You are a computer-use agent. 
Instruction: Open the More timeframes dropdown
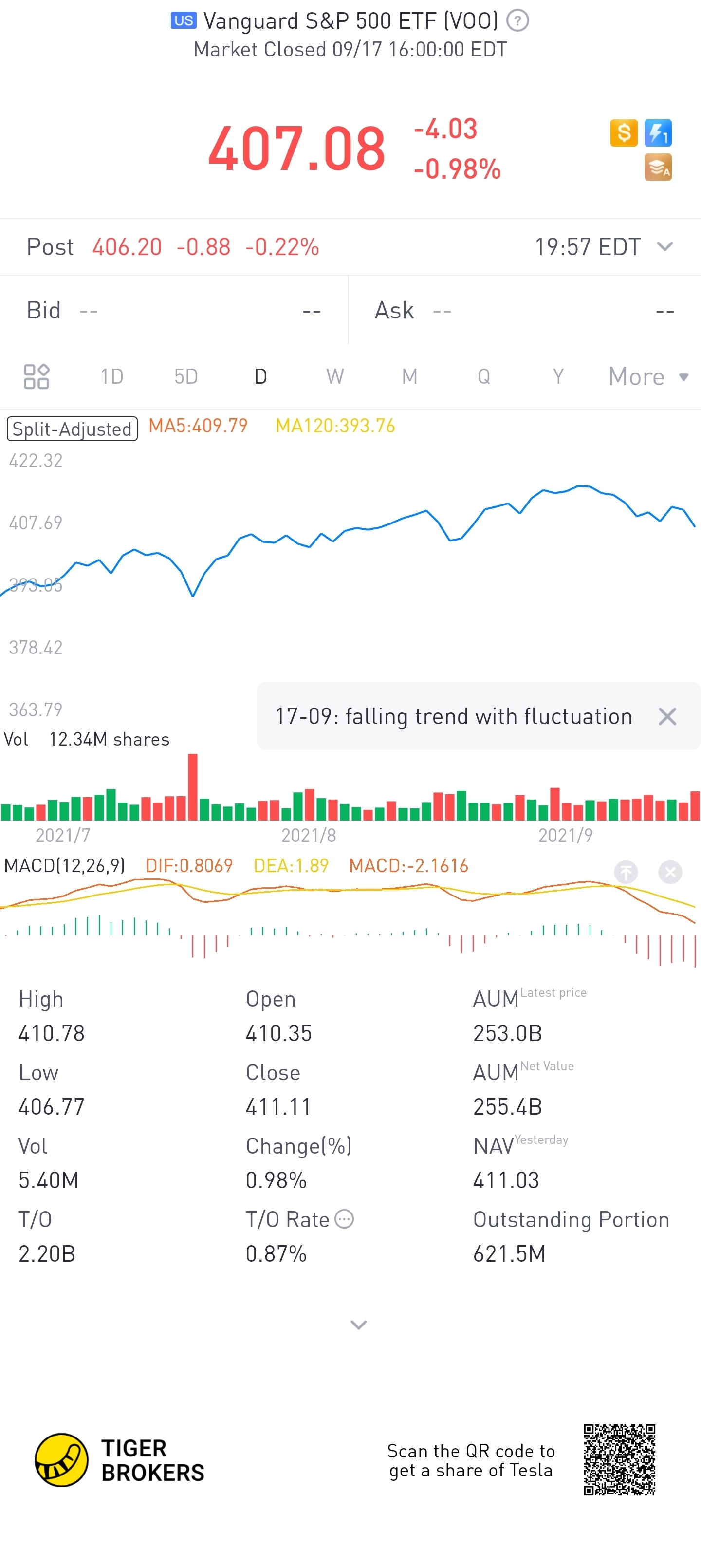coord(648,376)
